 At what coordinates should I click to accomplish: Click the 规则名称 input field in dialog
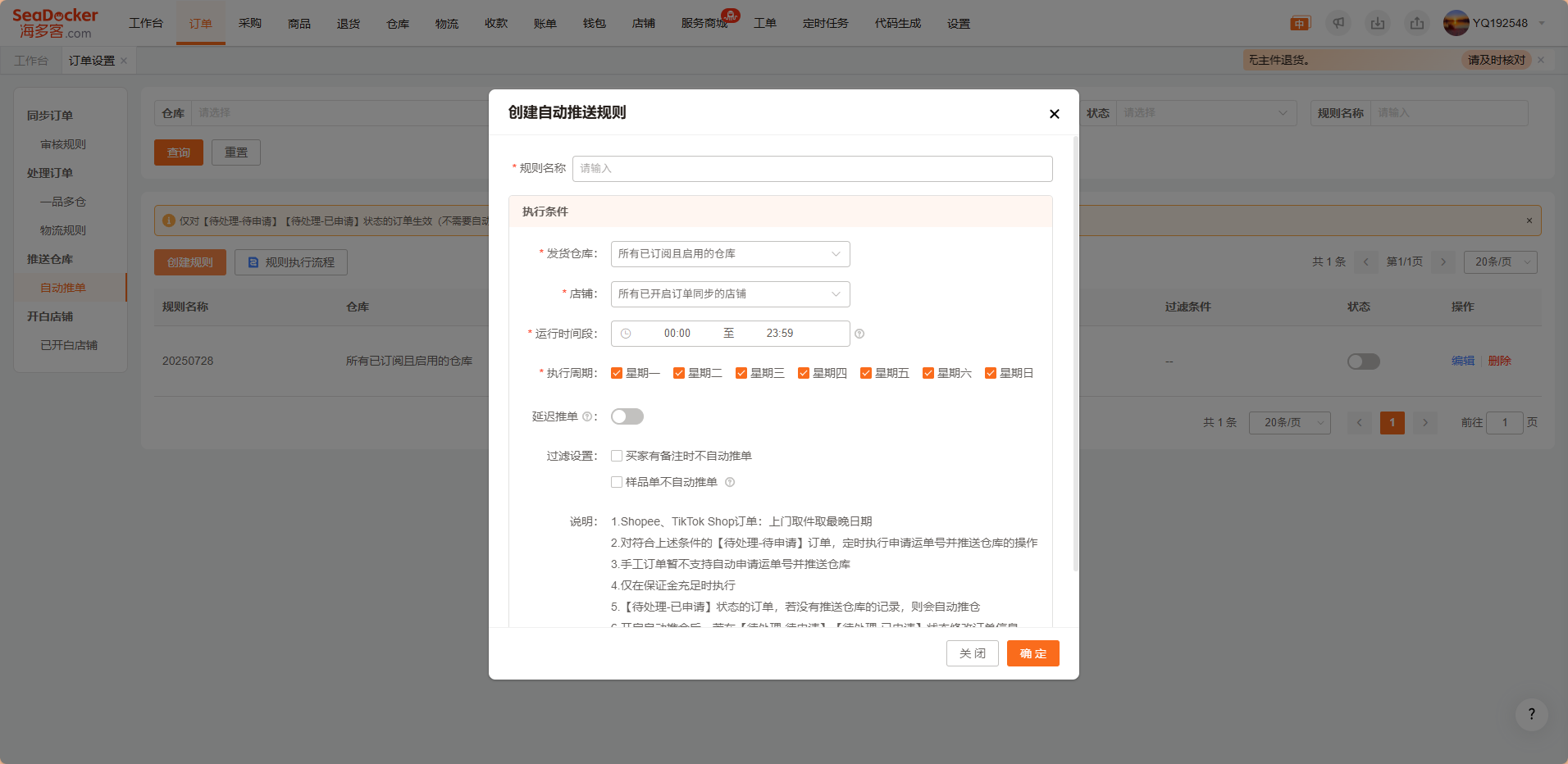[812, 169]
